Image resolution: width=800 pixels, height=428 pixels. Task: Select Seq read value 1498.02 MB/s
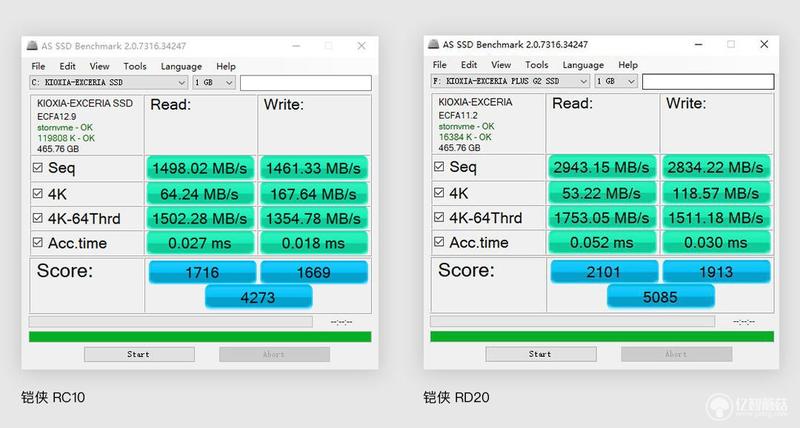200,168
